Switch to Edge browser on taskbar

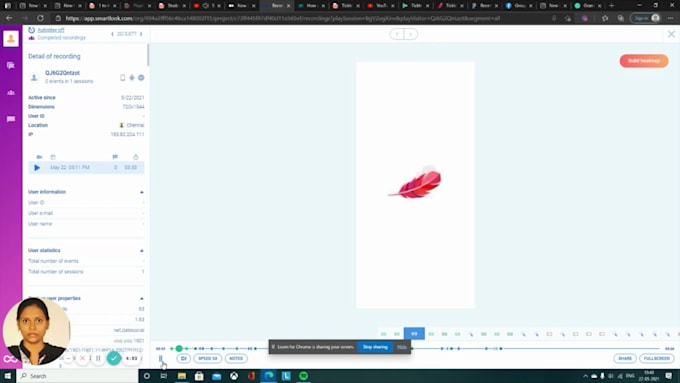[269, 376]
